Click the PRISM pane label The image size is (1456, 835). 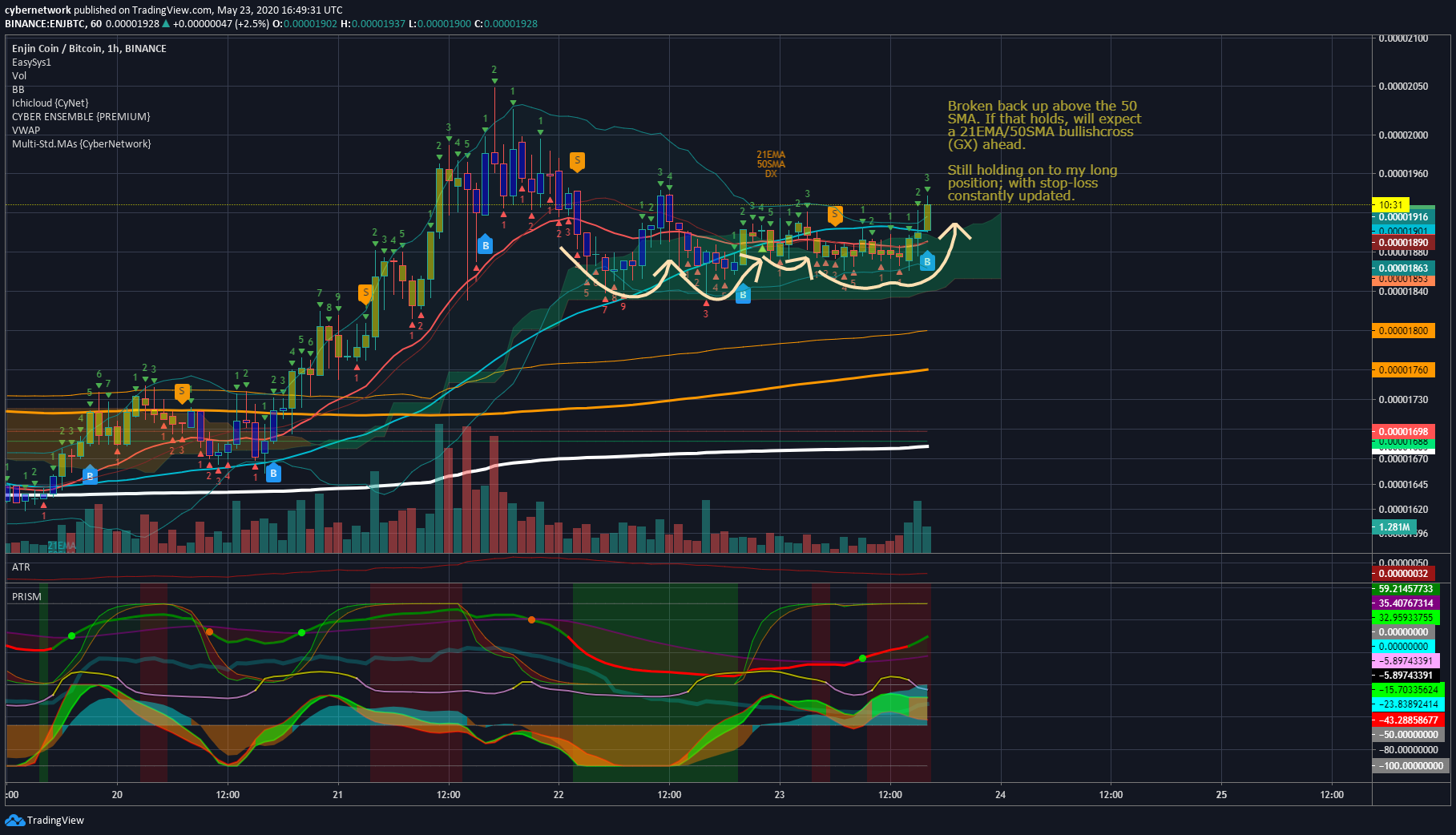[x=26, y=597]
